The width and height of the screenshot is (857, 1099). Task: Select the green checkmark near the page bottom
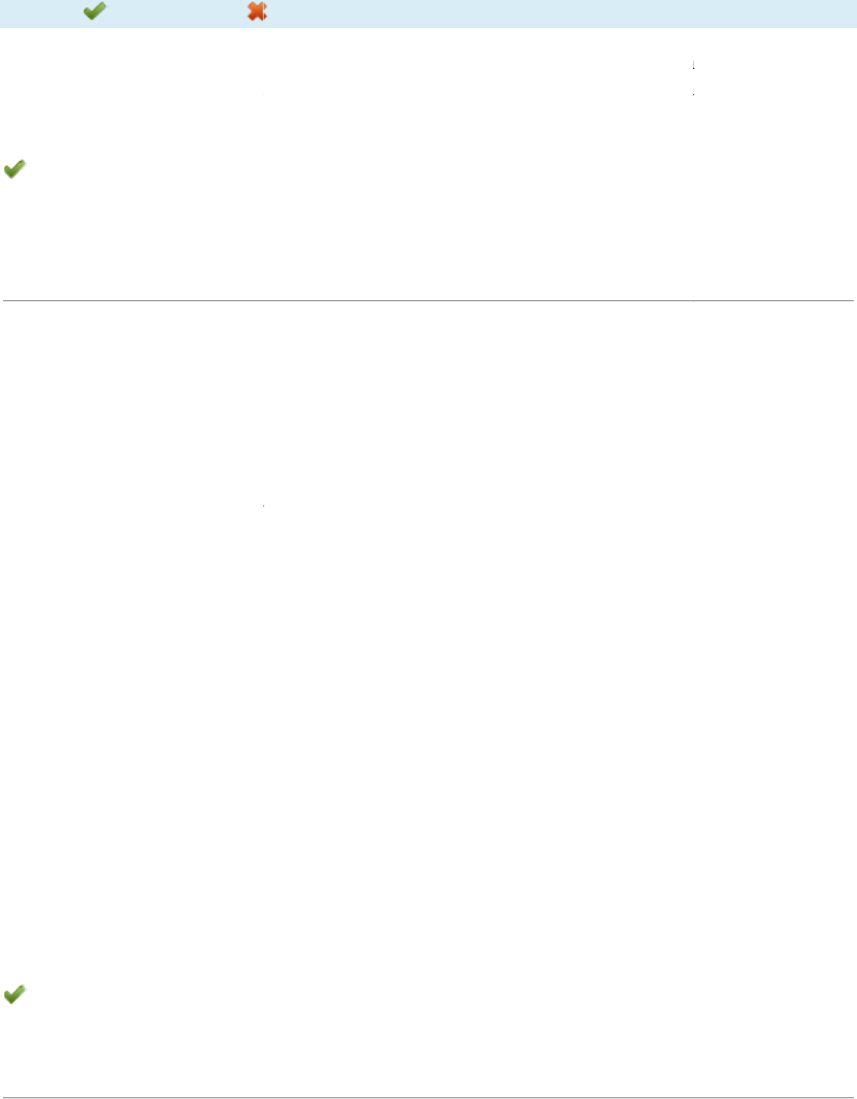click(x=15, y=994)
